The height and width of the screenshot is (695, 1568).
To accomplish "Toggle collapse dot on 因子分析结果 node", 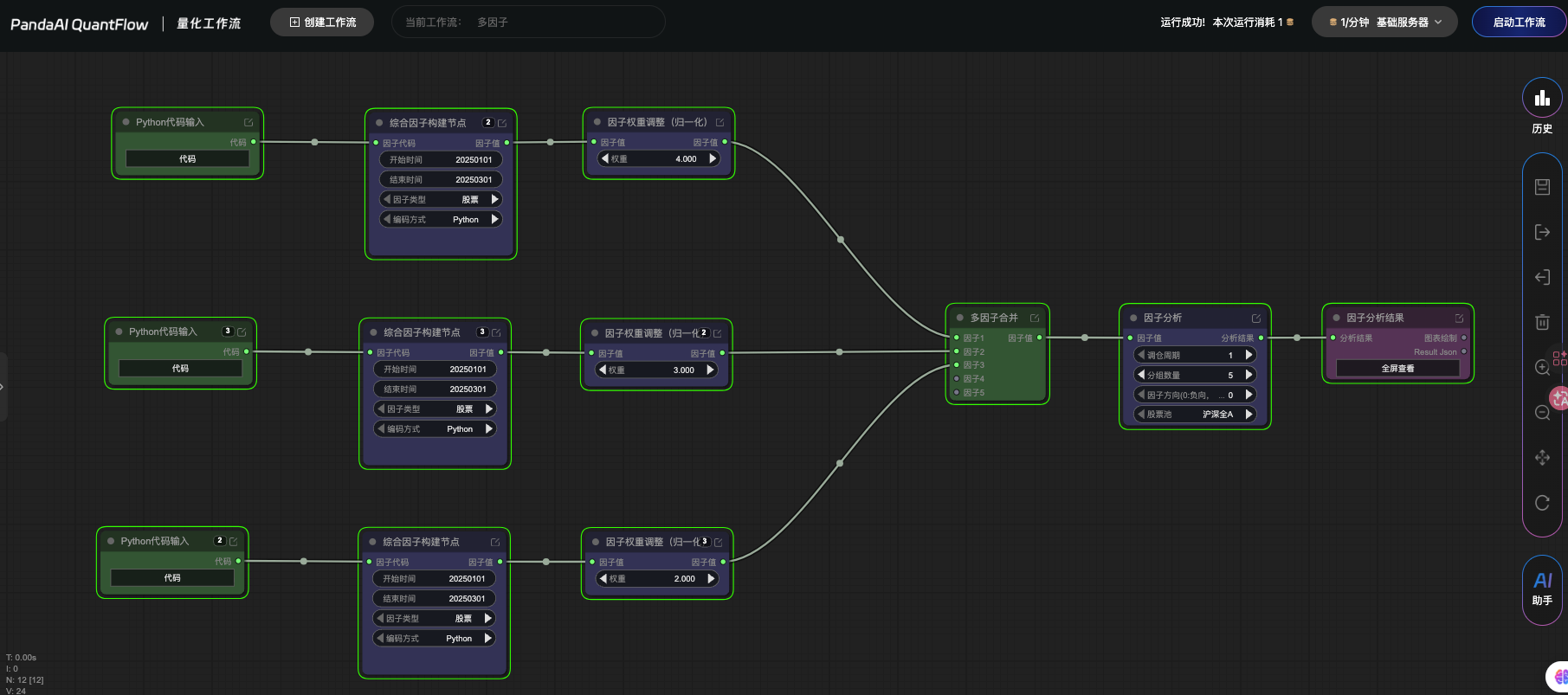I will (x=1336, y=318).
